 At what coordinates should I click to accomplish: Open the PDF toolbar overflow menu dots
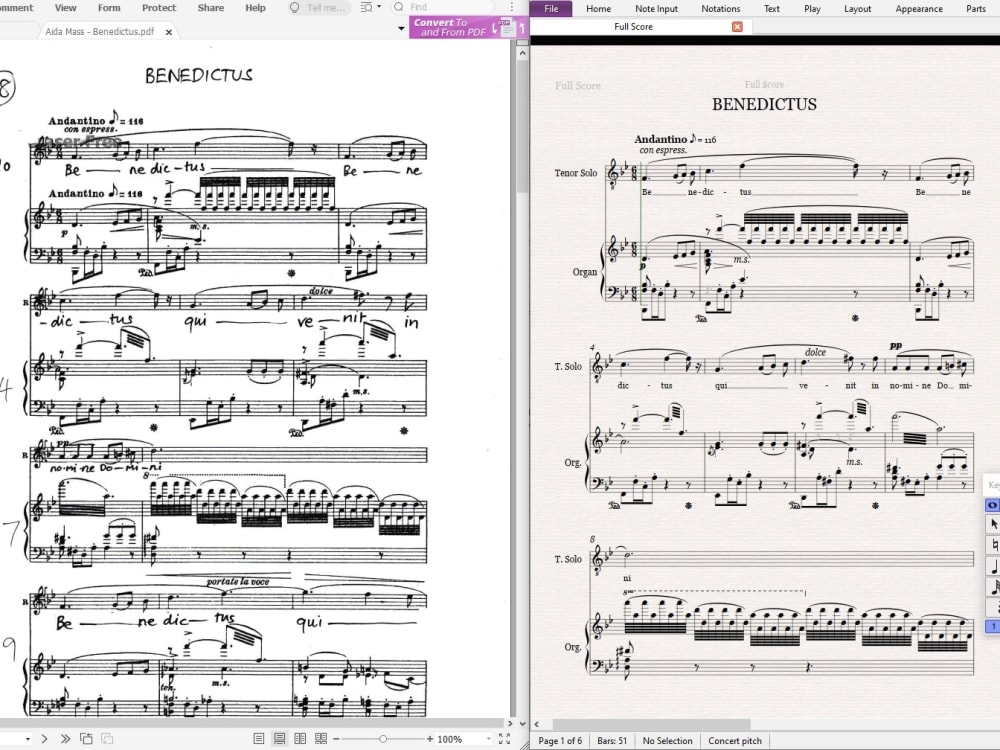[511, 7]
